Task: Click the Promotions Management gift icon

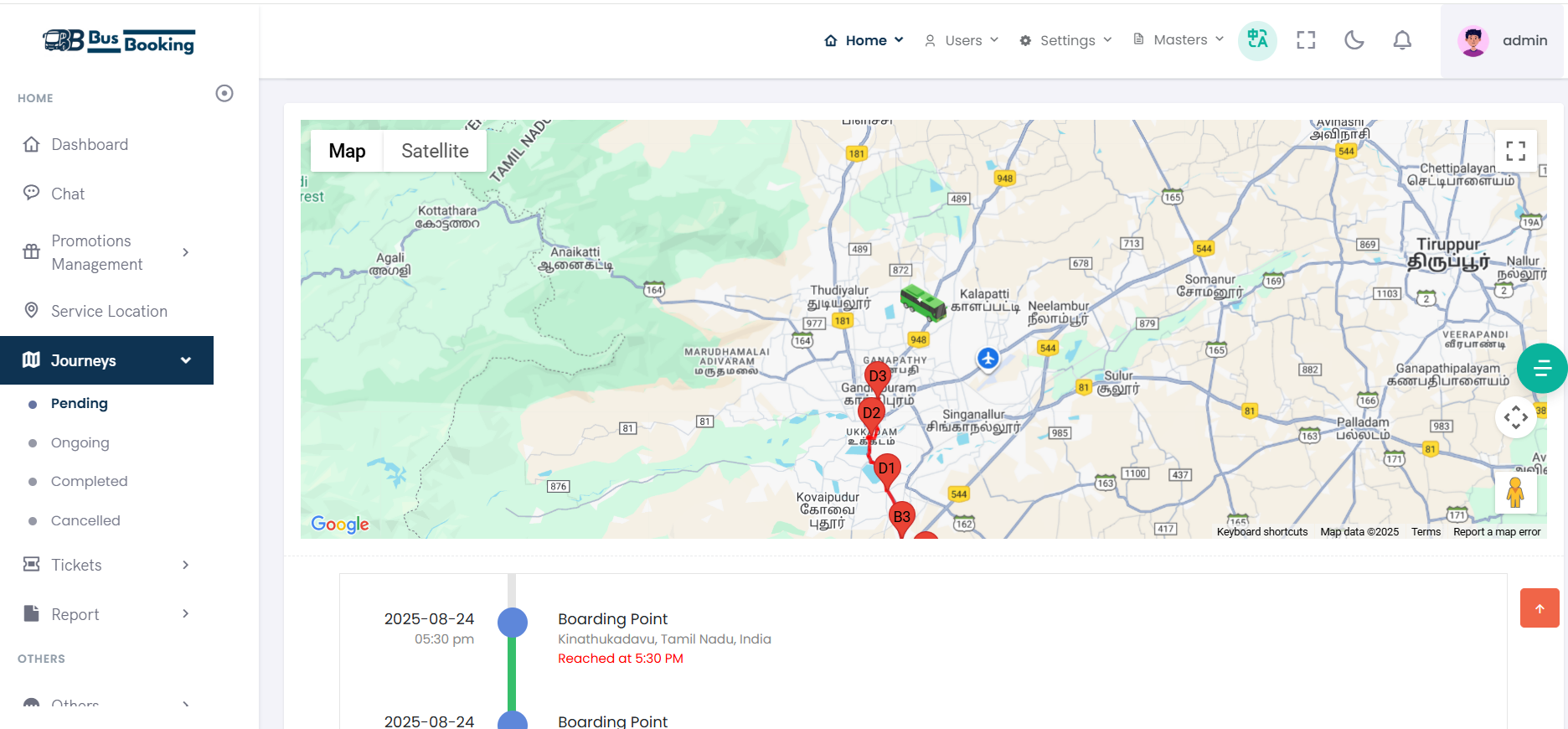Action: (x=32, y=251)
